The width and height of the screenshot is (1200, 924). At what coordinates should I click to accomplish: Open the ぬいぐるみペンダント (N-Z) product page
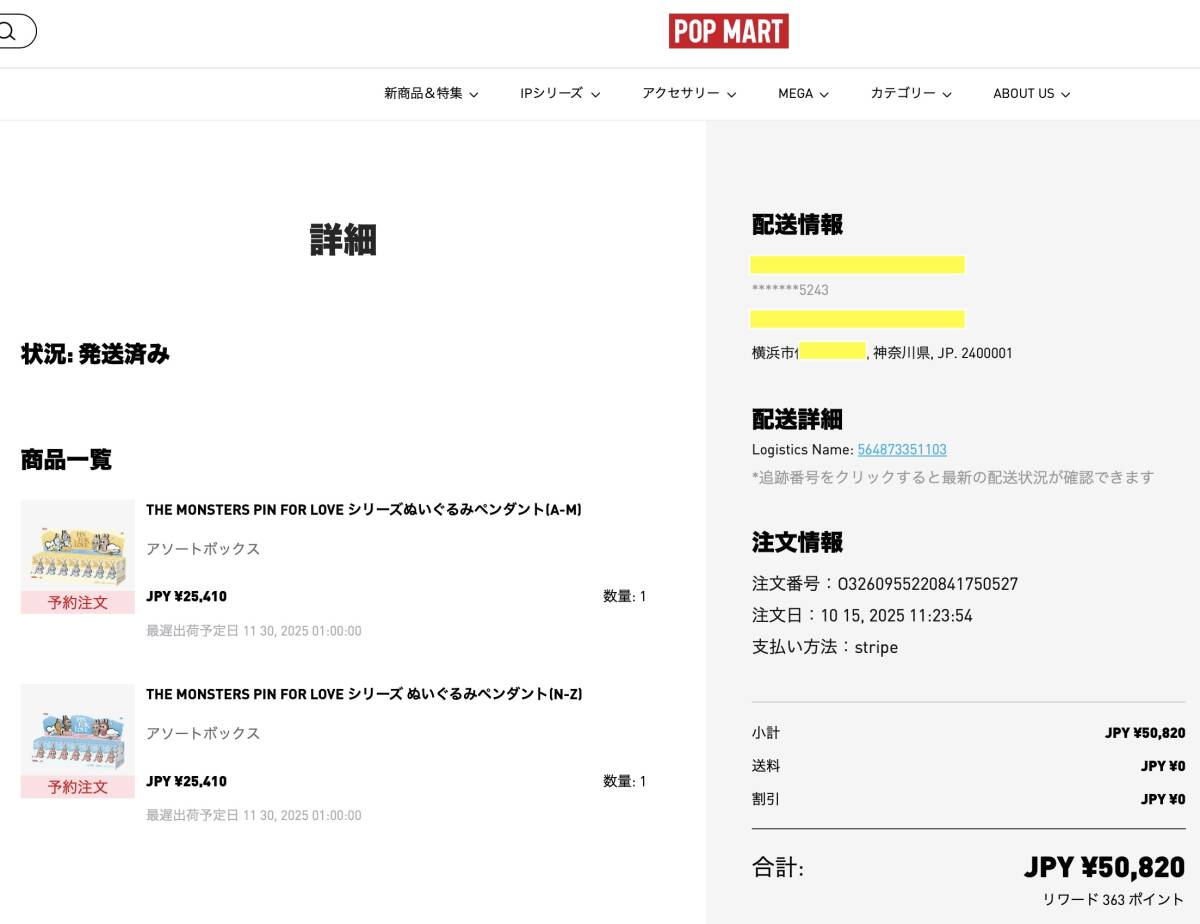(364, 694)
